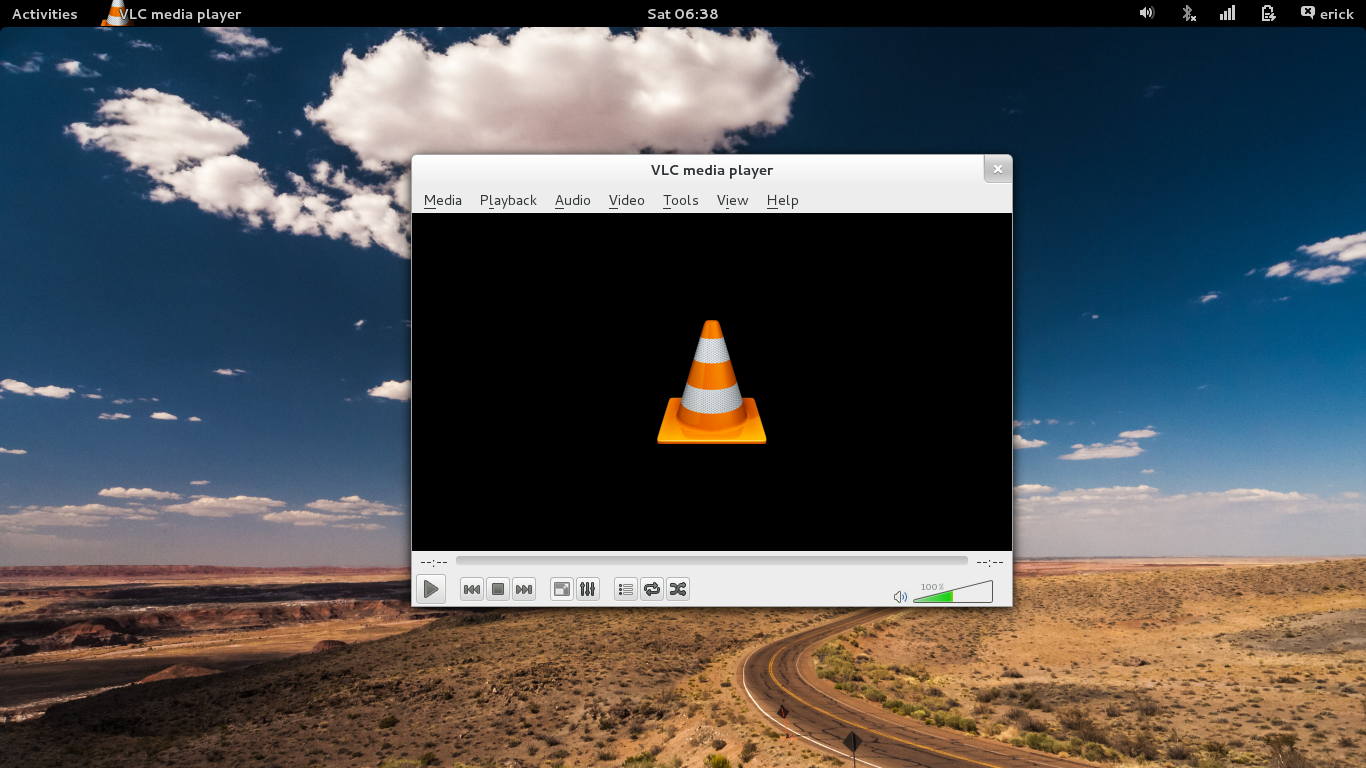Open GNOME Activities overview

point(45,14)
